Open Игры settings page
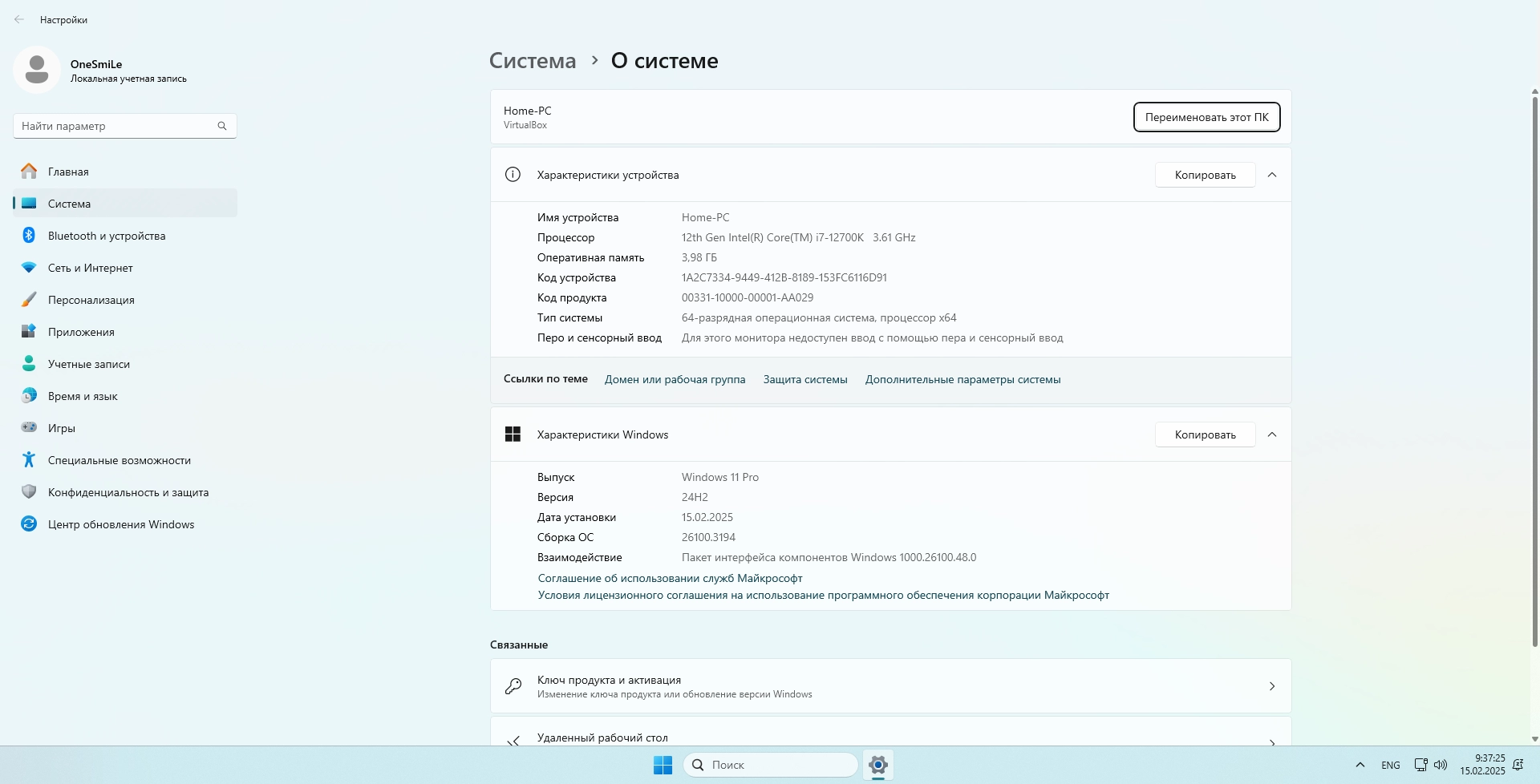This screenshot has width=1540, height=784. (125, 427)
